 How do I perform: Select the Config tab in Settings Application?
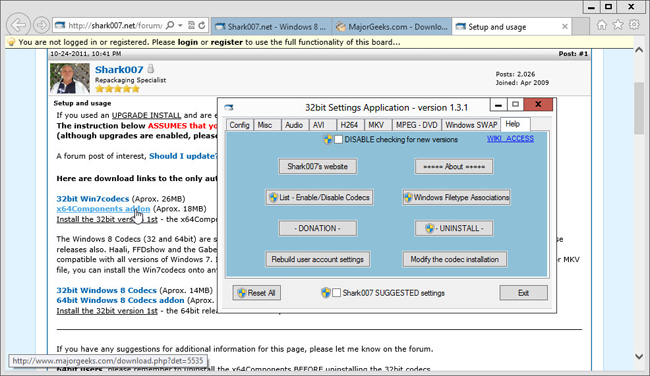(239, 125)
